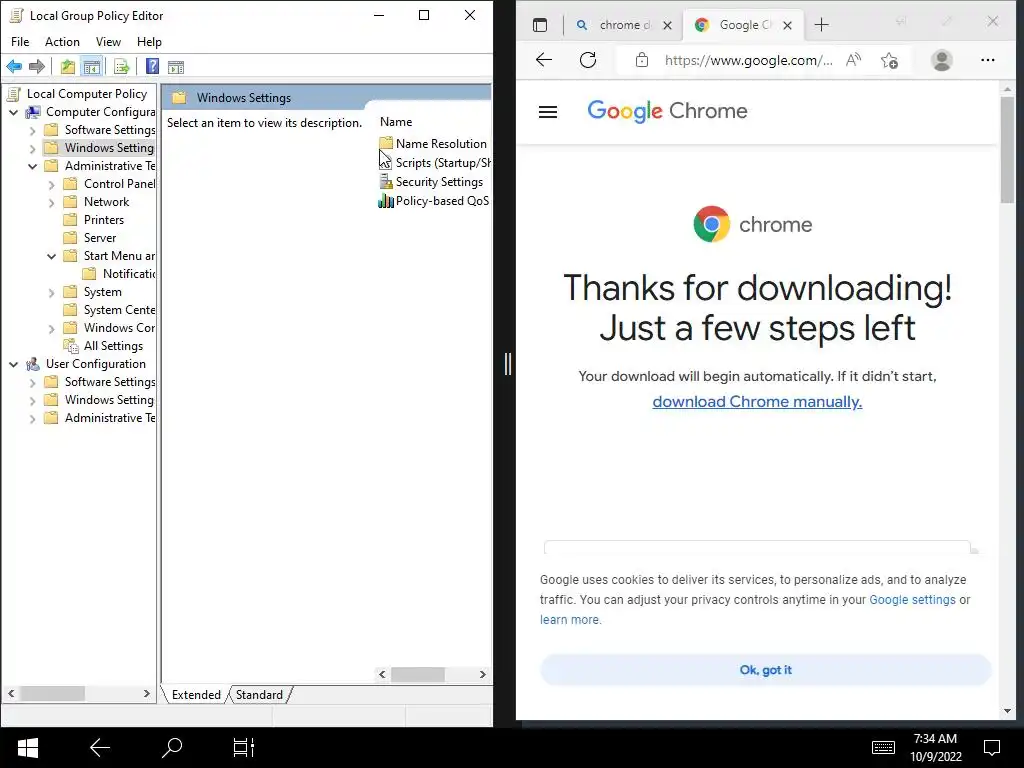
Task: Expand Windows Settings under Computer Configuration
Action: tap(33, 149)
